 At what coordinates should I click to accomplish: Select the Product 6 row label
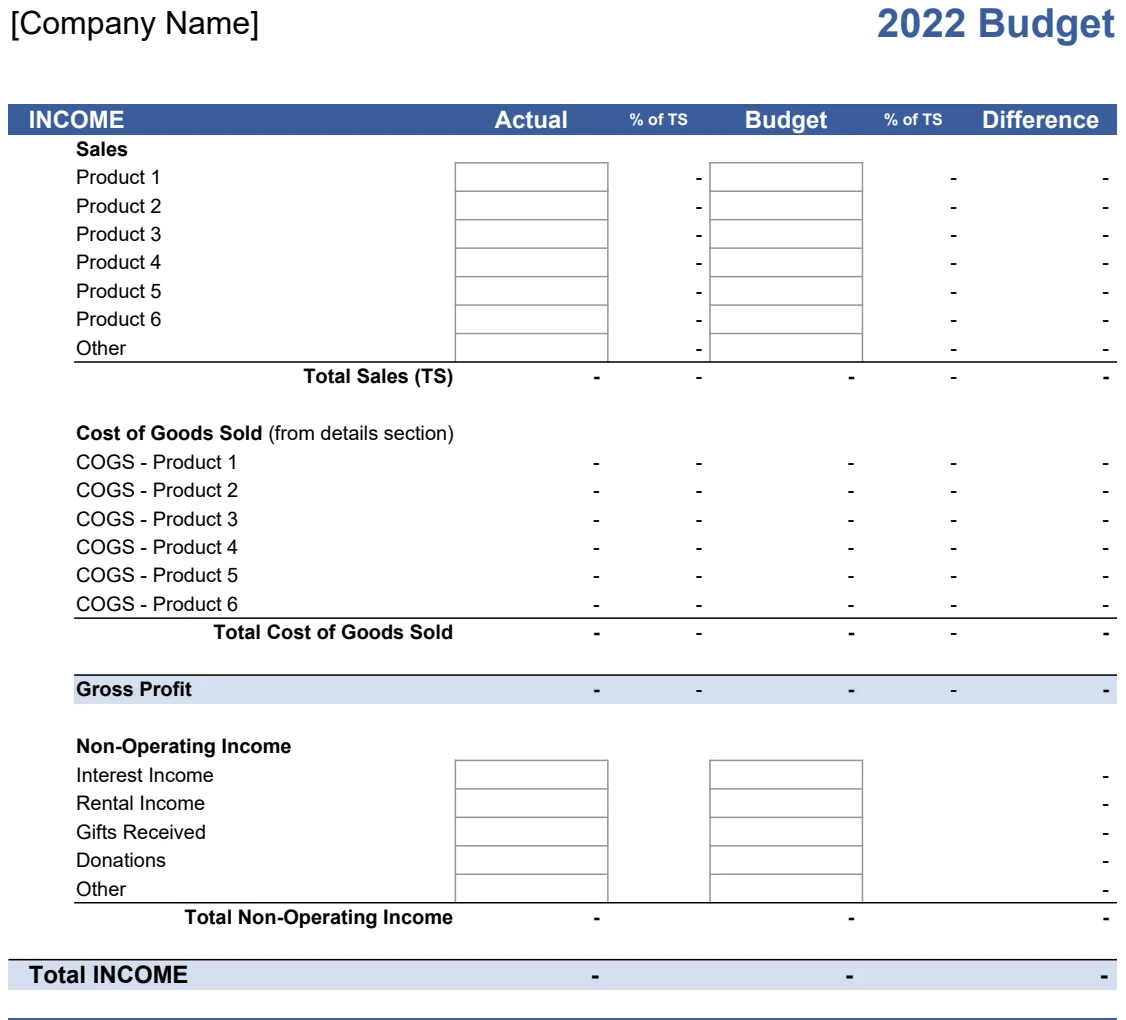pyautogui.click(x=118, y=319)
